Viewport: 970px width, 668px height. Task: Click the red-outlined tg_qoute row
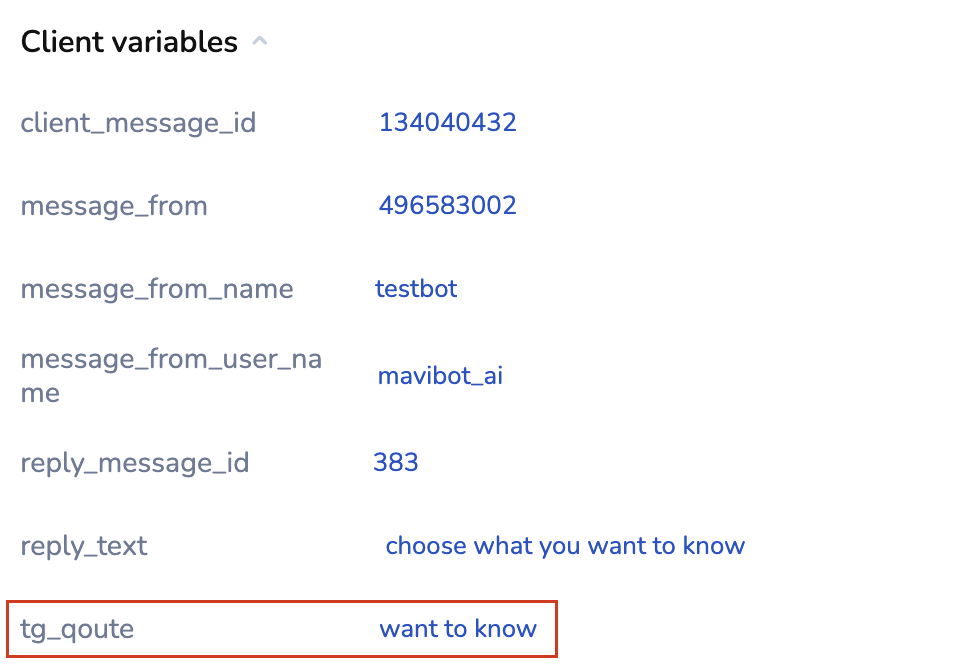pos(281,629)
